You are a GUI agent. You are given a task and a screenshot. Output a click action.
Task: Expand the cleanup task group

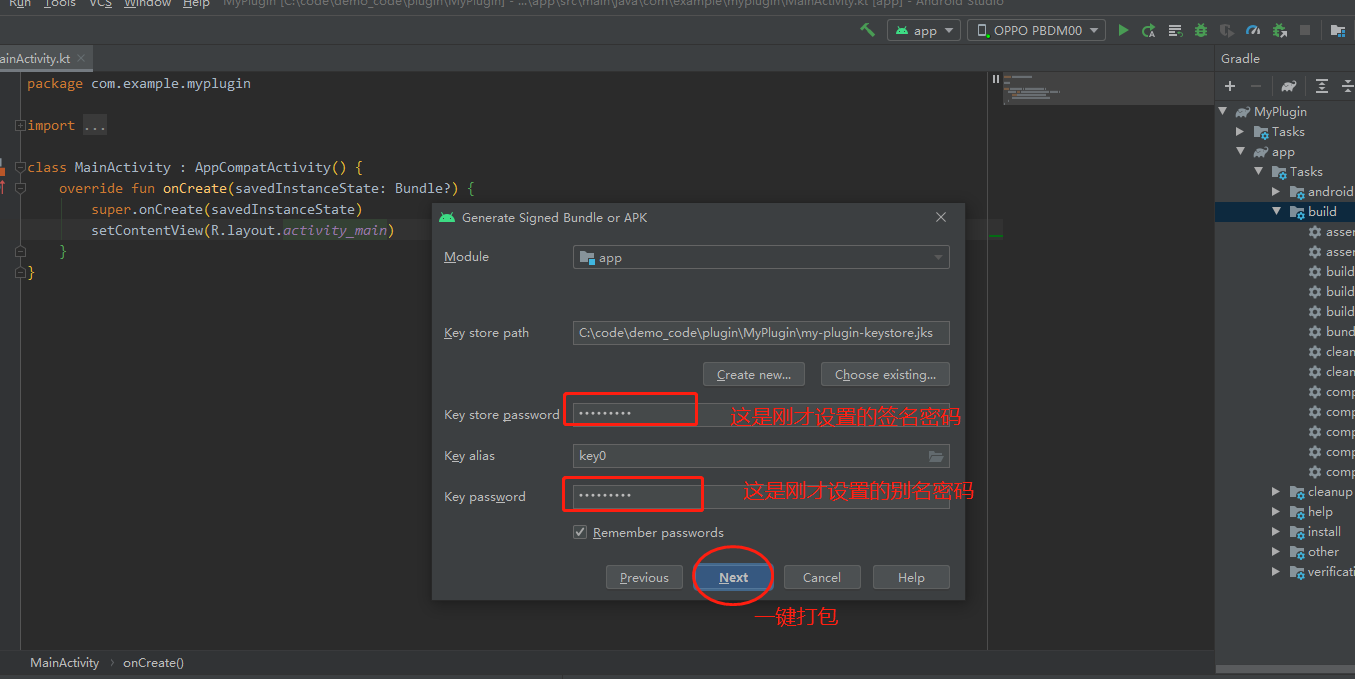pos(1276,491)
